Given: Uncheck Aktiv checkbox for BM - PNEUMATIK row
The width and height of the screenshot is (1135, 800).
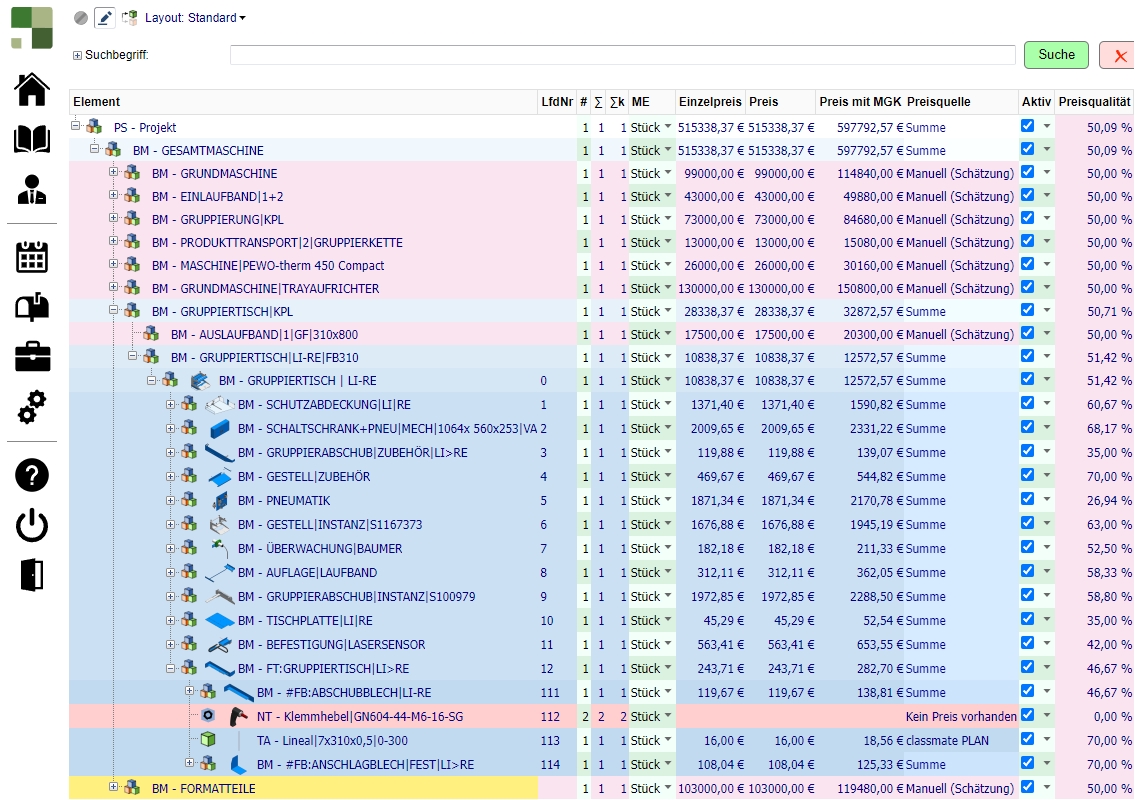Looking at the screenshot, I should [x=1027, y=499].
